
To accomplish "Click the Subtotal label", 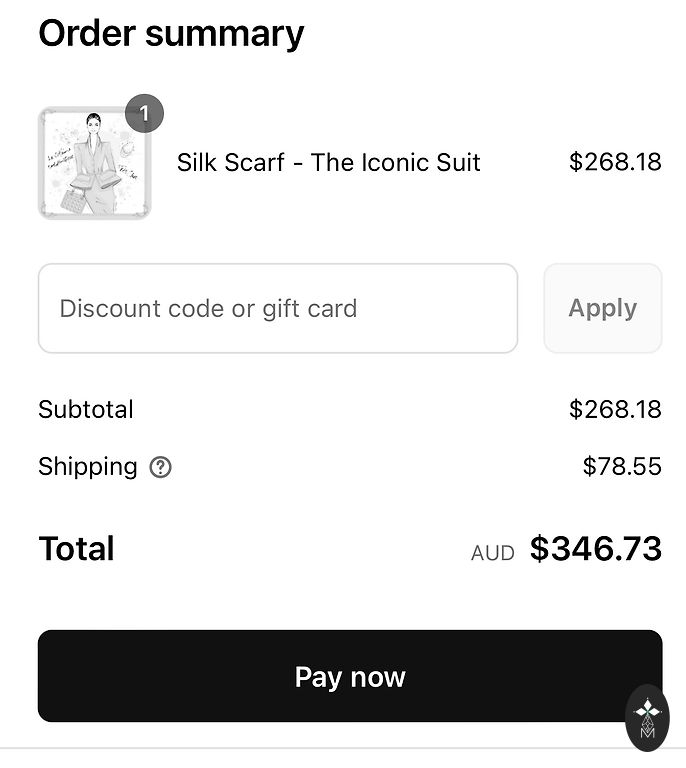I will (x=86, y=409).
